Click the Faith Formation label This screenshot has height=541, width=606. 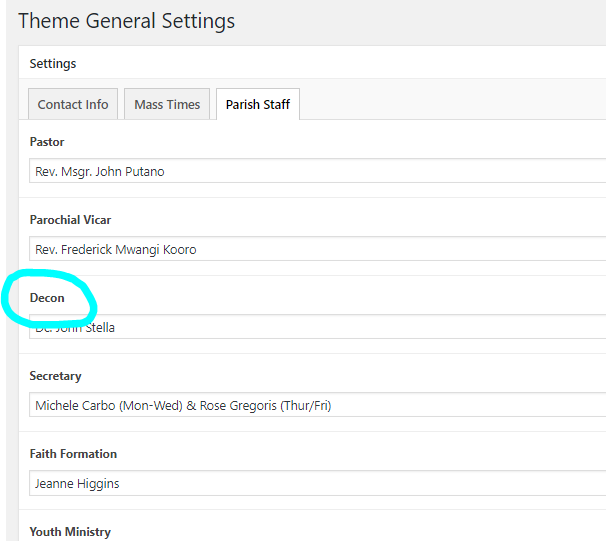[73, 454]
